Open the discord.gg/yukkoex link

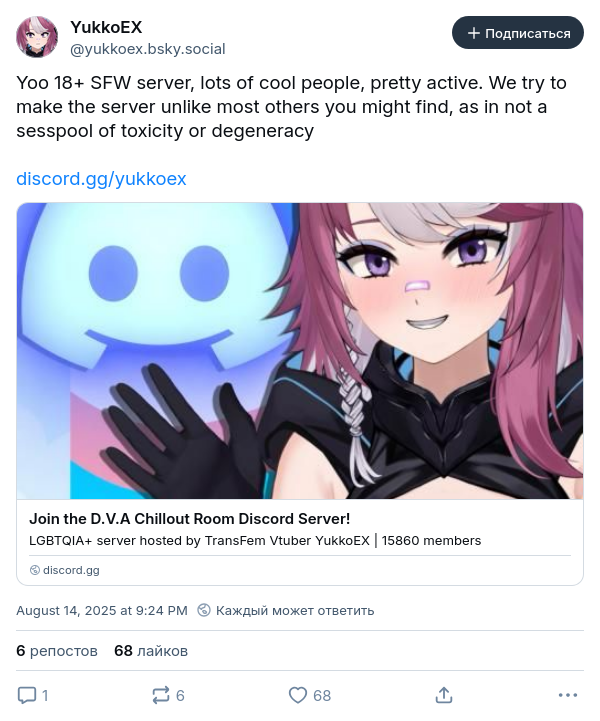tap(101, 178)
